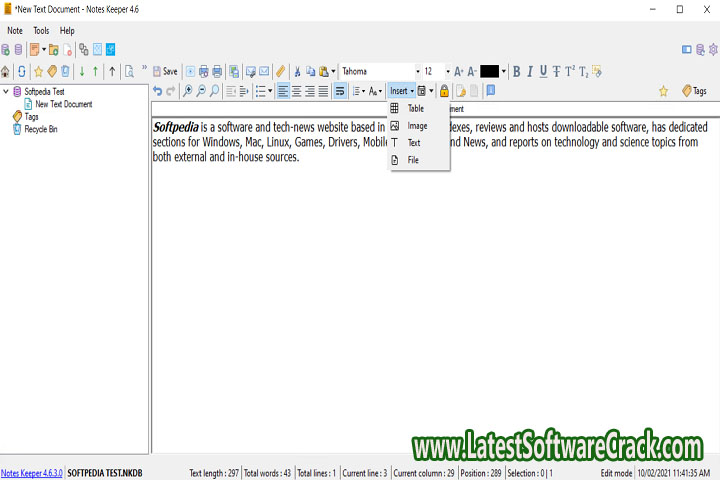Open the Notes Keeper 4.6.3.0 link

(30, 472)
